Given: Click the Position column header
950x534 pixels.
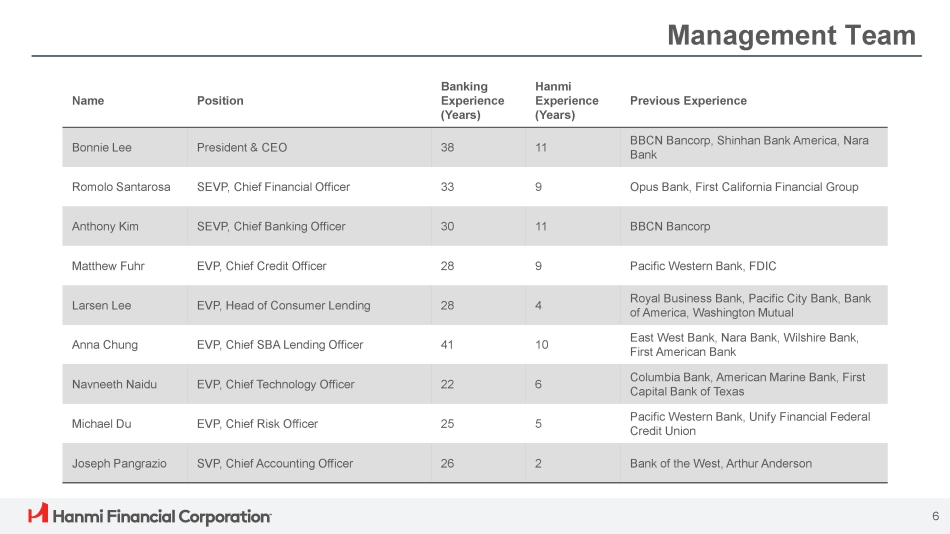Looking at the screenshot, I should coord(220,101).
